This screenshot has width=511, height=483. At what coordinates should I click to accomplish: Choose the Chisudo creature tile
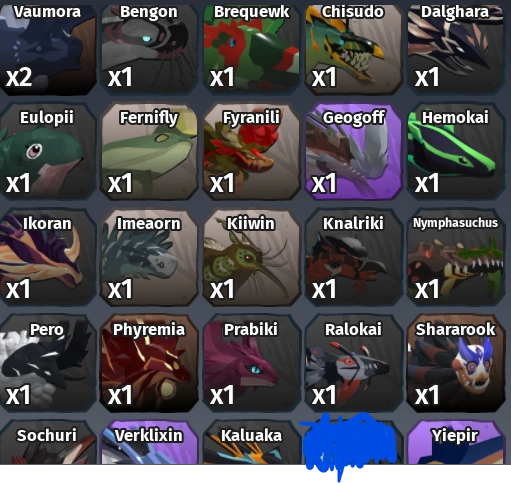click(x=353, y=48)
